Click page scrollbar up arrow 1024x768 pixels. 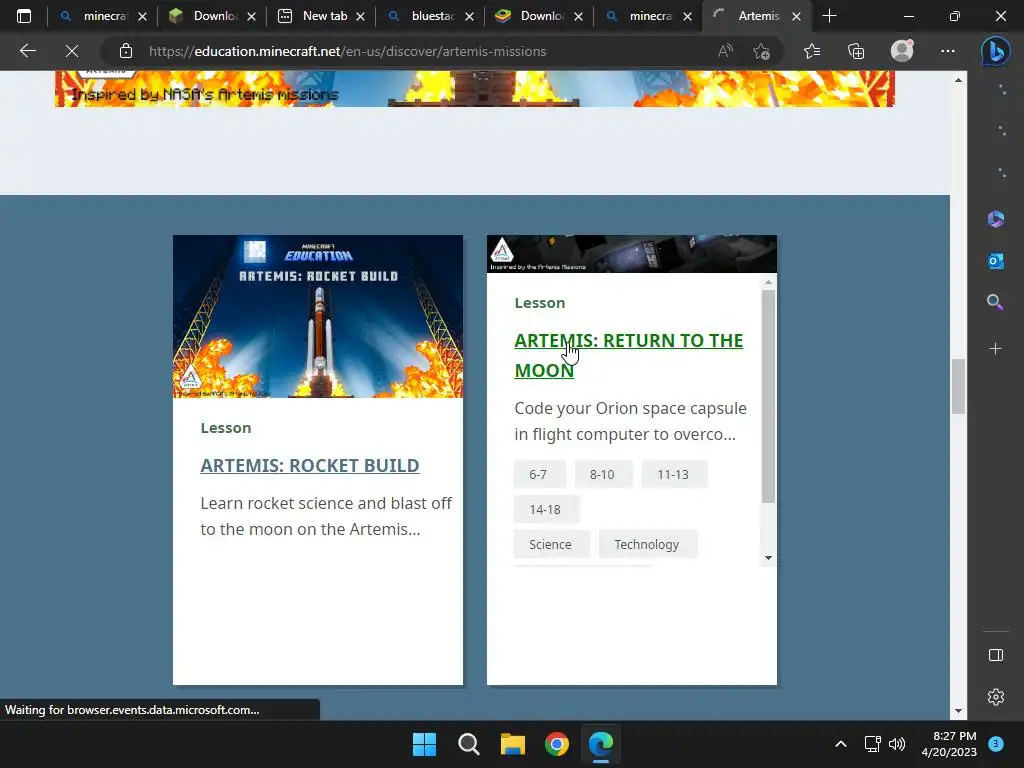tap(958, 80)
